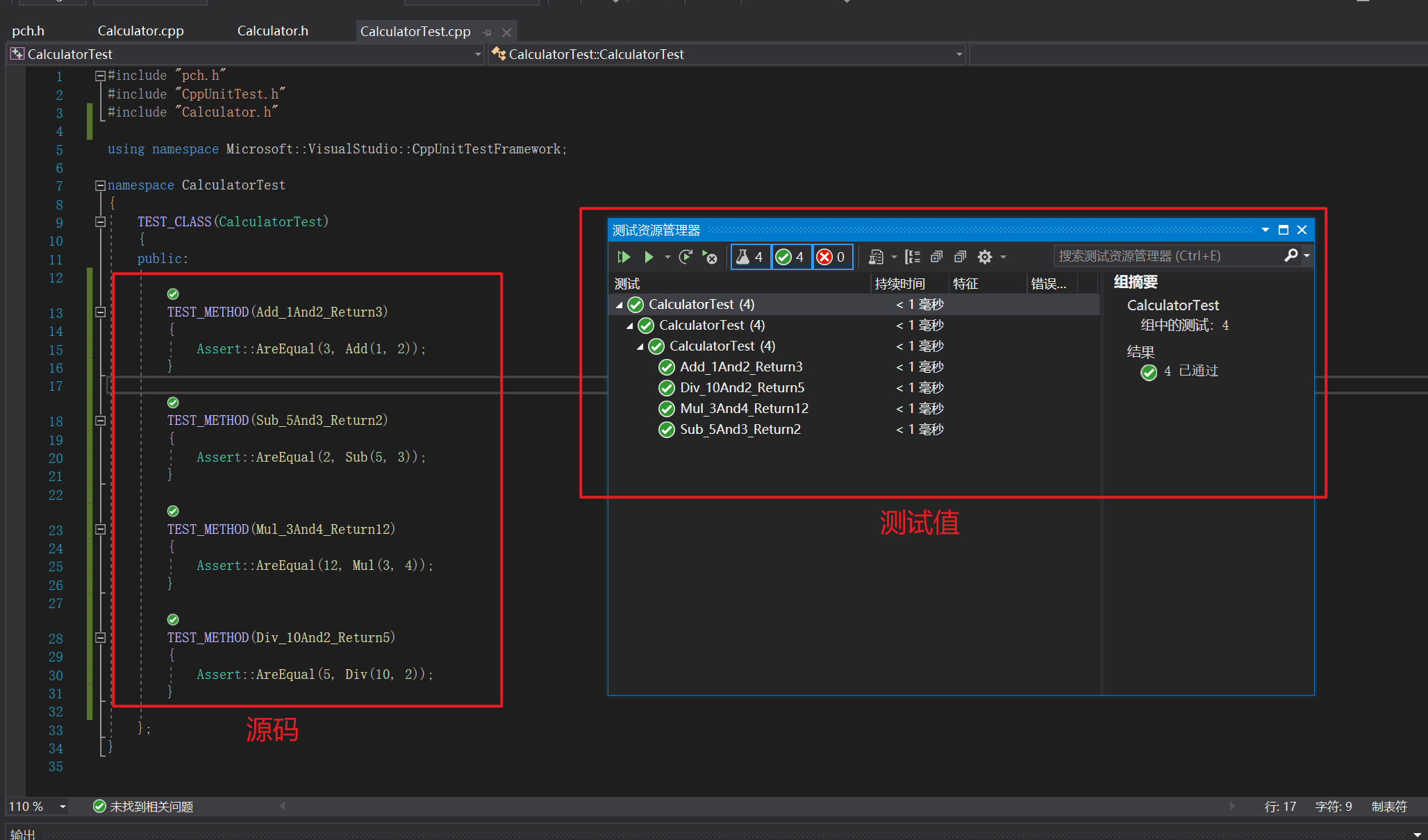Screen dimensions: 1428x840
Task: Click horizontal scrollbar right arrow in editor
Action: click(x=1233, y=806)
